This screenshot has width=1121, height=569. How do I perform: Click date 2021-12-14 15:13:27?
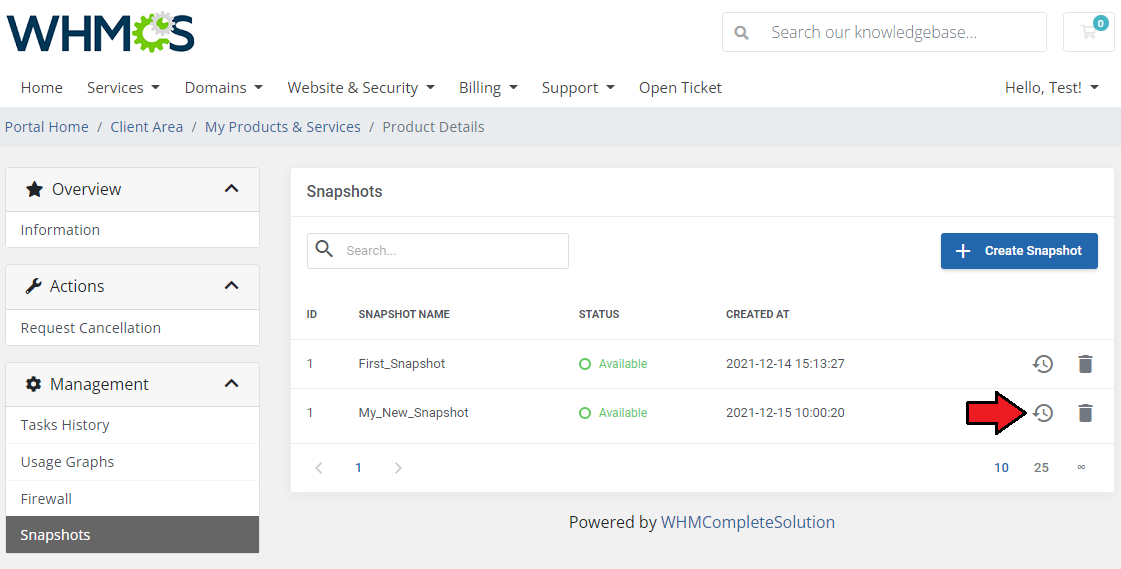(x=785, y=364)
